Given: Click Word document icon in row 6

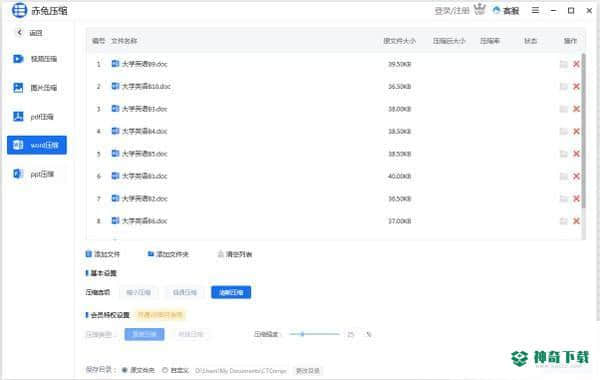Looking at the screenshot, I should 115,176.
